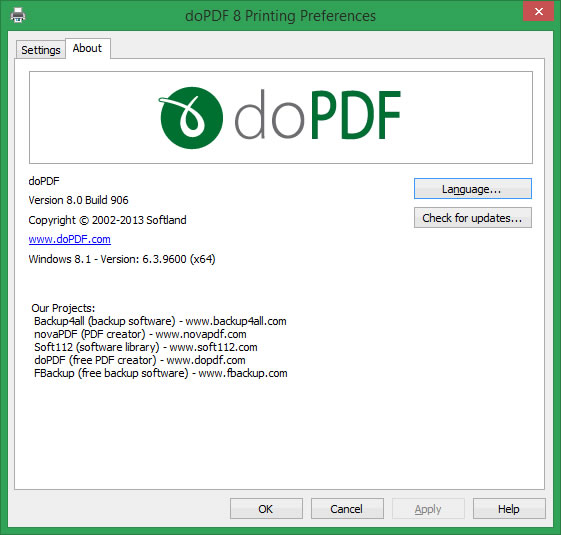Click the Backup4all (backup software) line
The image size is (561, 535).
point(160,321)
